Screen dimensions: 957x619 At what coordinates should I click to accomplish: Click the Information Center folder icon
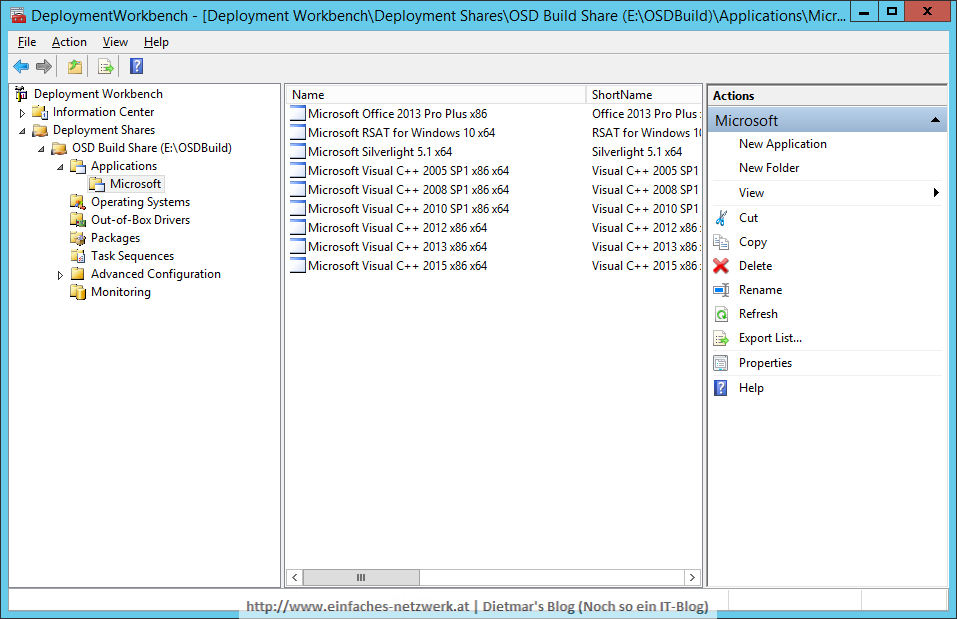click(x=40, y=112)
